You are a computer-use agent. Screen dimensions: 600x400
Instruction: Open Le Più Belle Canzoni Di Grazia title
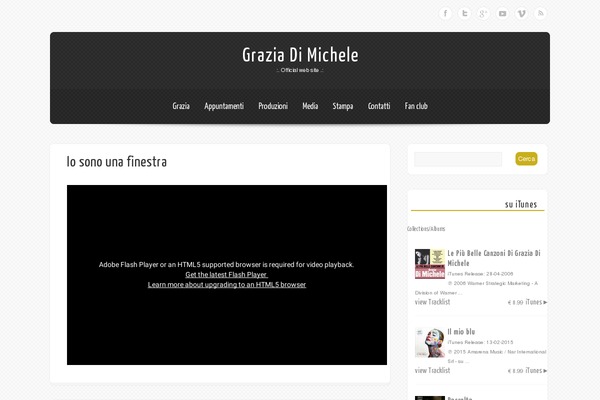point(494,258)
